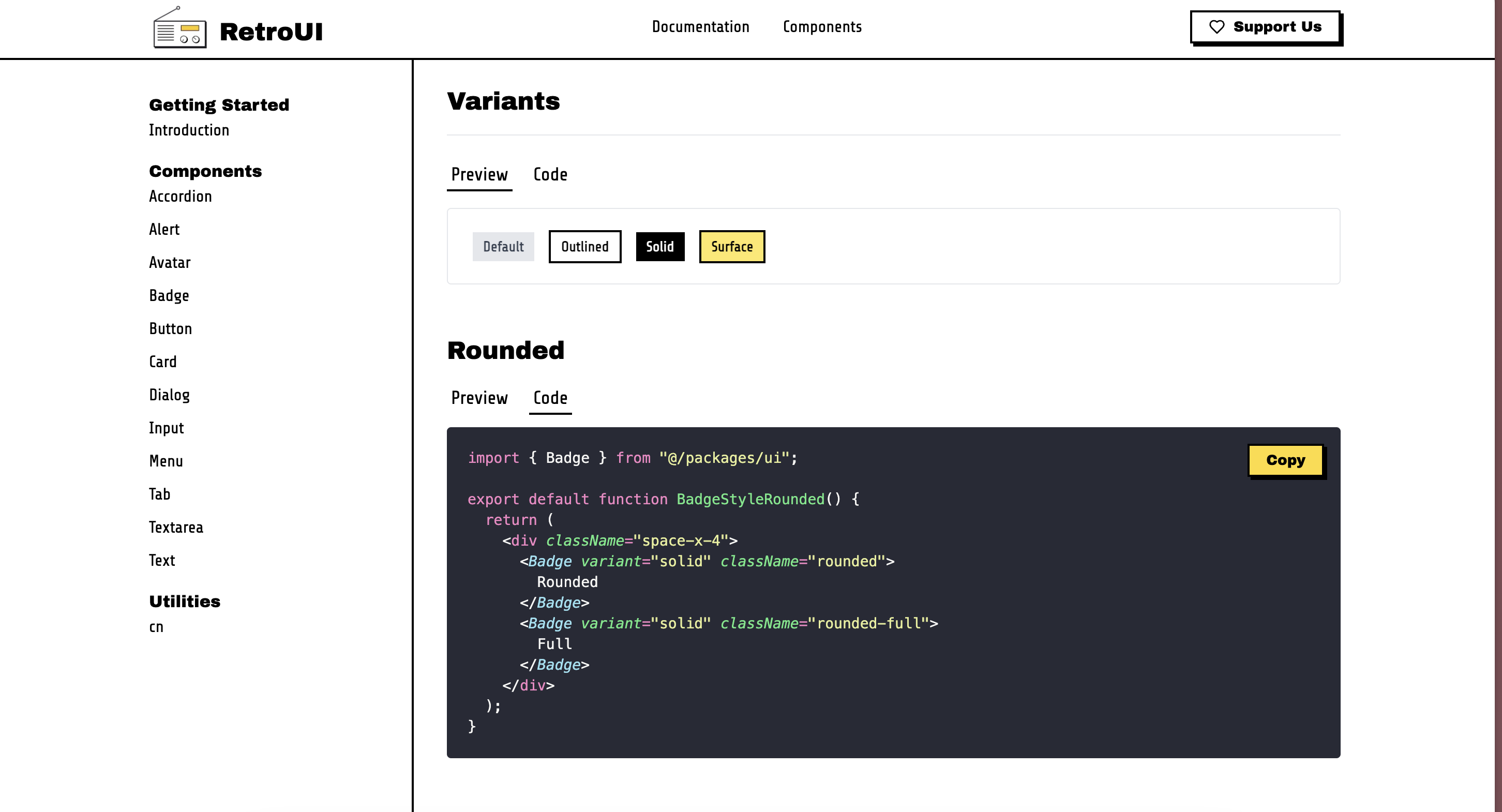Open the Dialog component page
1502x812 pixels.
click(x=170, y=395)
